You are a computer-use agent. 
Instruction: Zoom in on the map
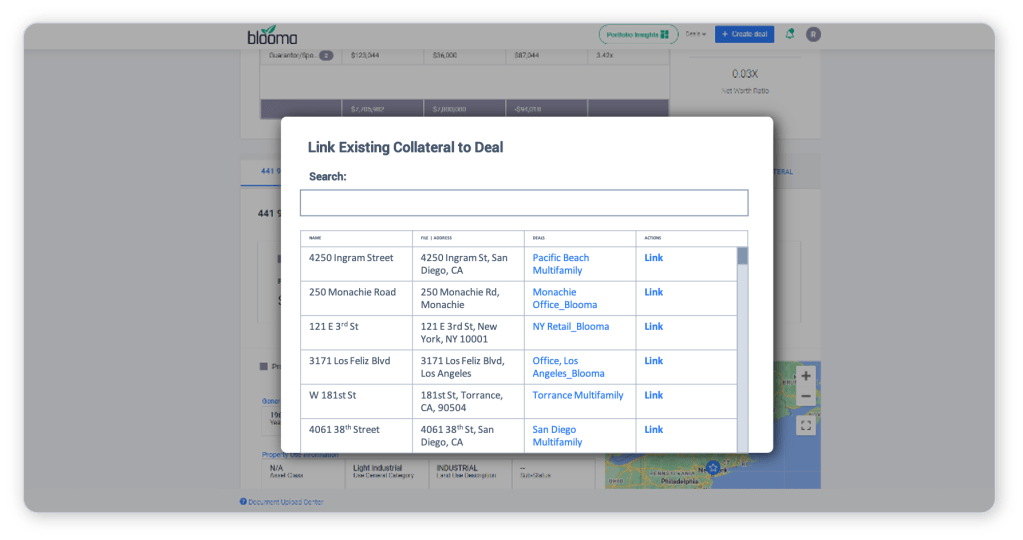click(806, 376)
